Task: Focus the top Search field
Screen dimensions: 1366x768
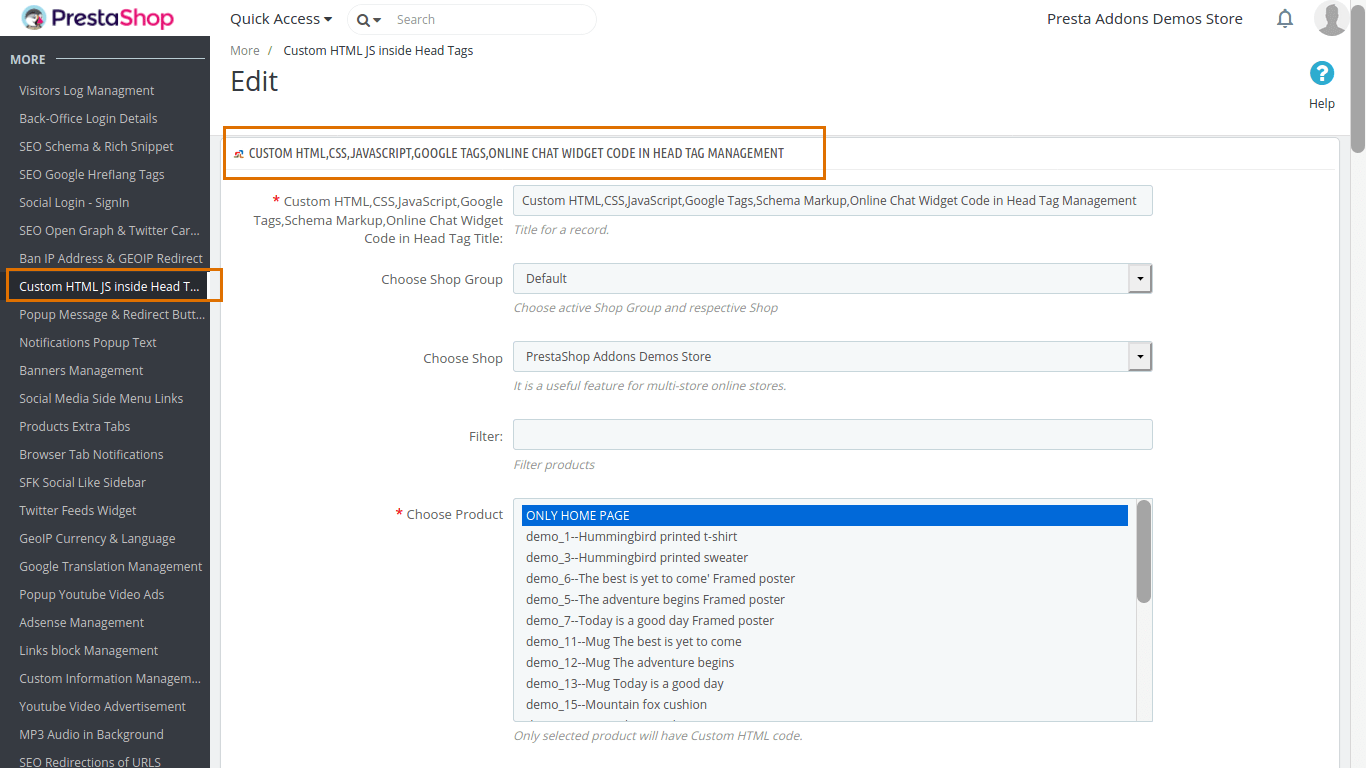Action: (x=490, y=20)
